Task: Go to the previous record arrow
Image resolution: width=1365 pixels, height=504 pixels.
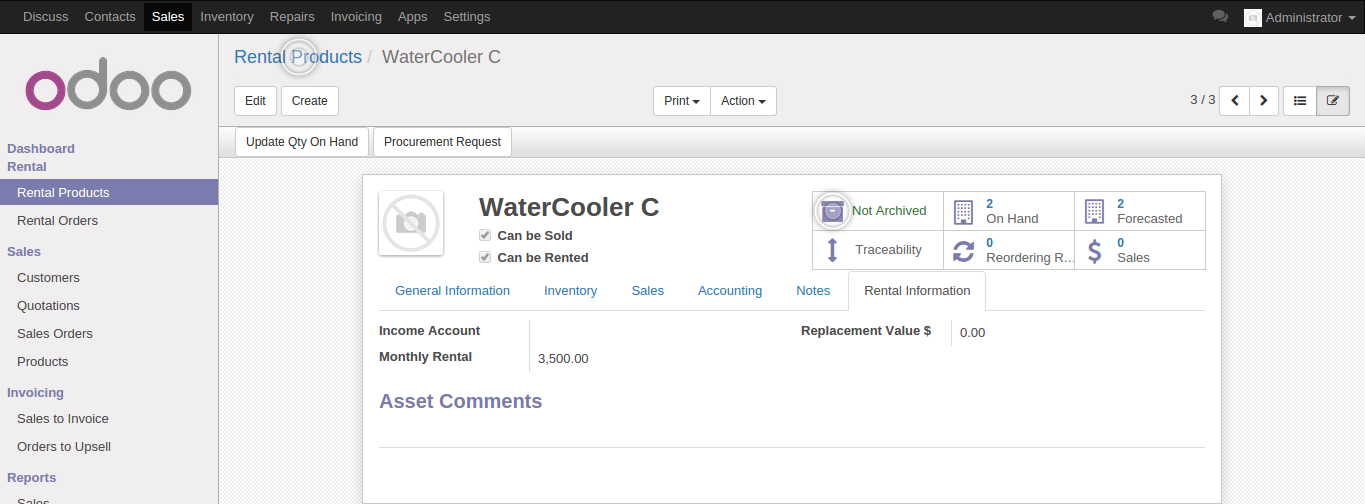Action: pyautogui.click(x=1235, y=101)
